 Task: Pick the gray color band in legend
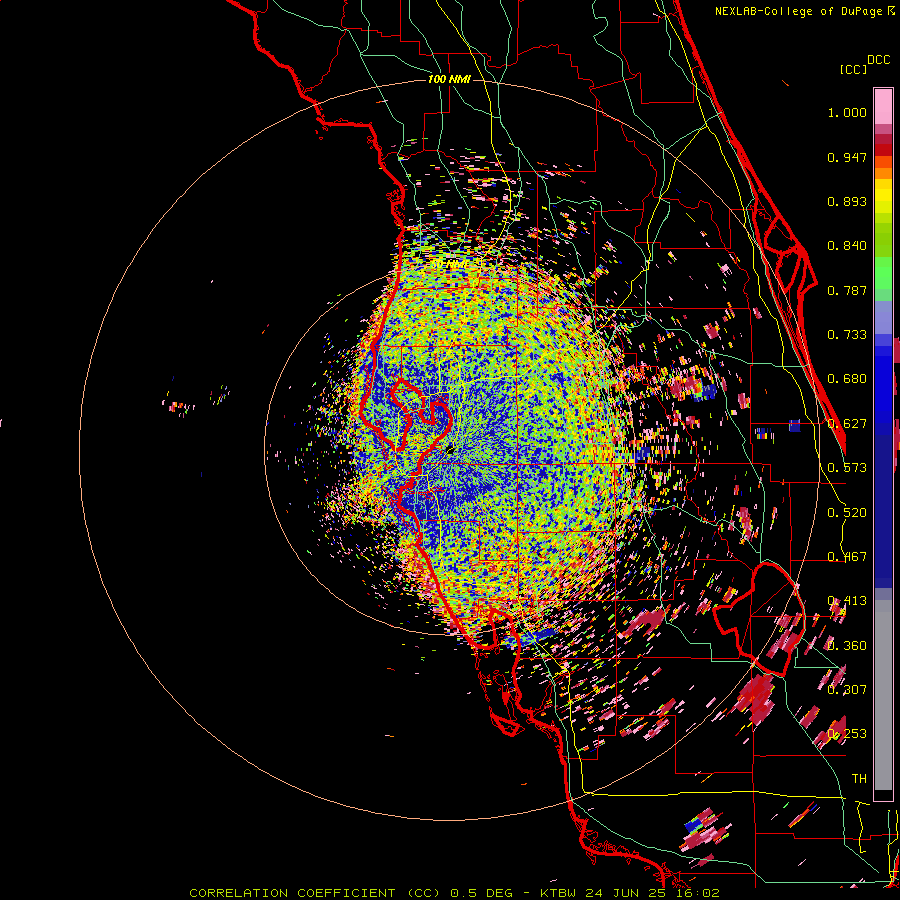[x=883, y=695]
